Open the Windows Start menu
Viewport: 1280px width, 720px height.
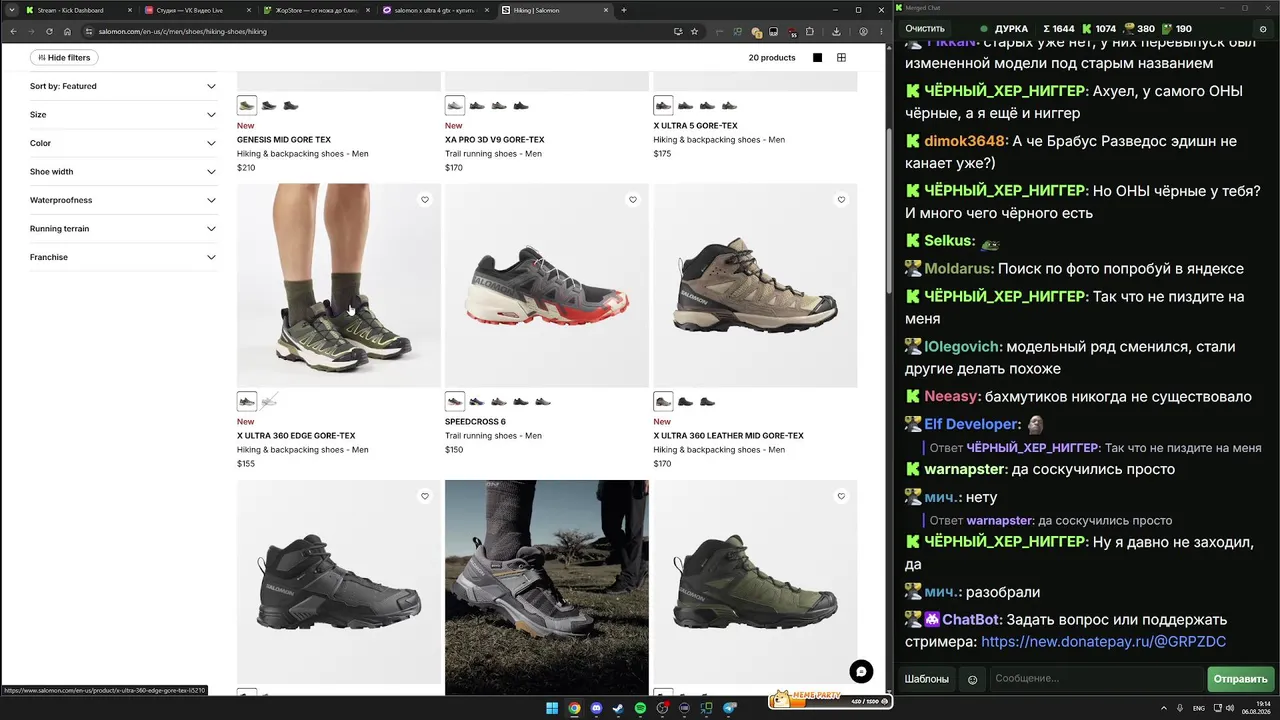pyautogui.click(x=551, y=709)
